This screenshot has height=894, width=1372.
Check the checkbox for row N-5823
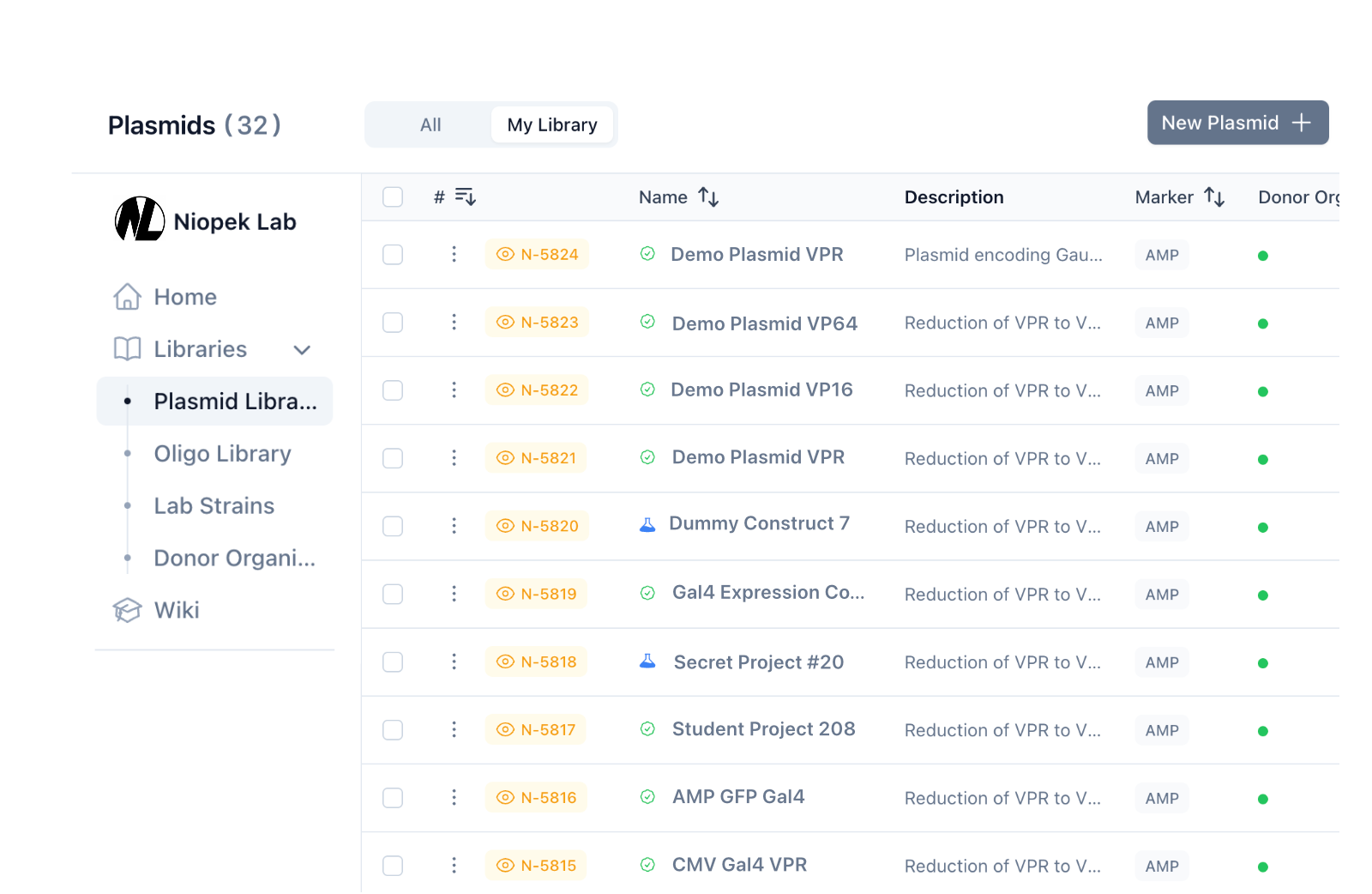coord(392,323)
